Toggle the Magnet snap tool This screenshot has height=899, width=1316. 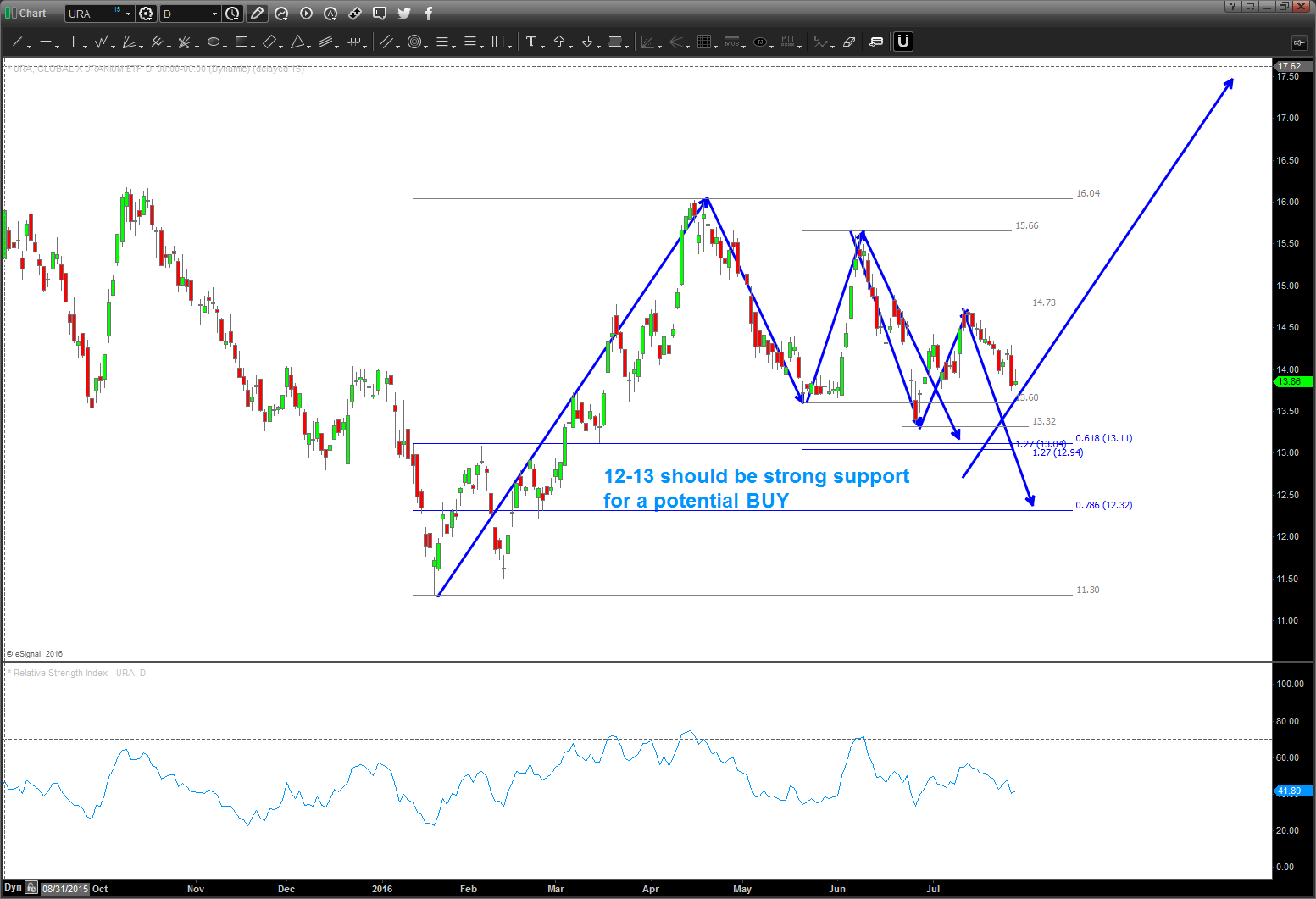[x=902, y=41]
